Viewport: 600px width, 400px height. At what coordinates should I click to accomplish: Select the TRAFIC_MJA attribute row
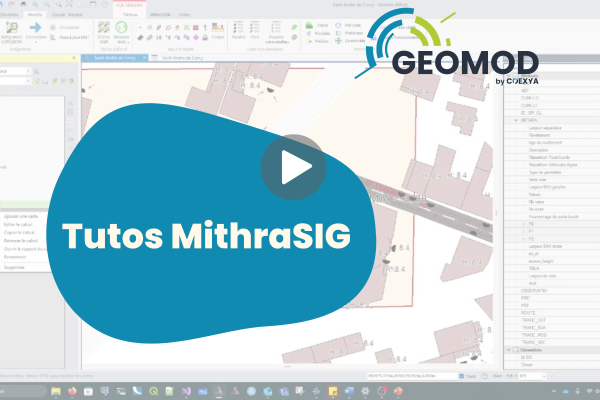point(552,328)
